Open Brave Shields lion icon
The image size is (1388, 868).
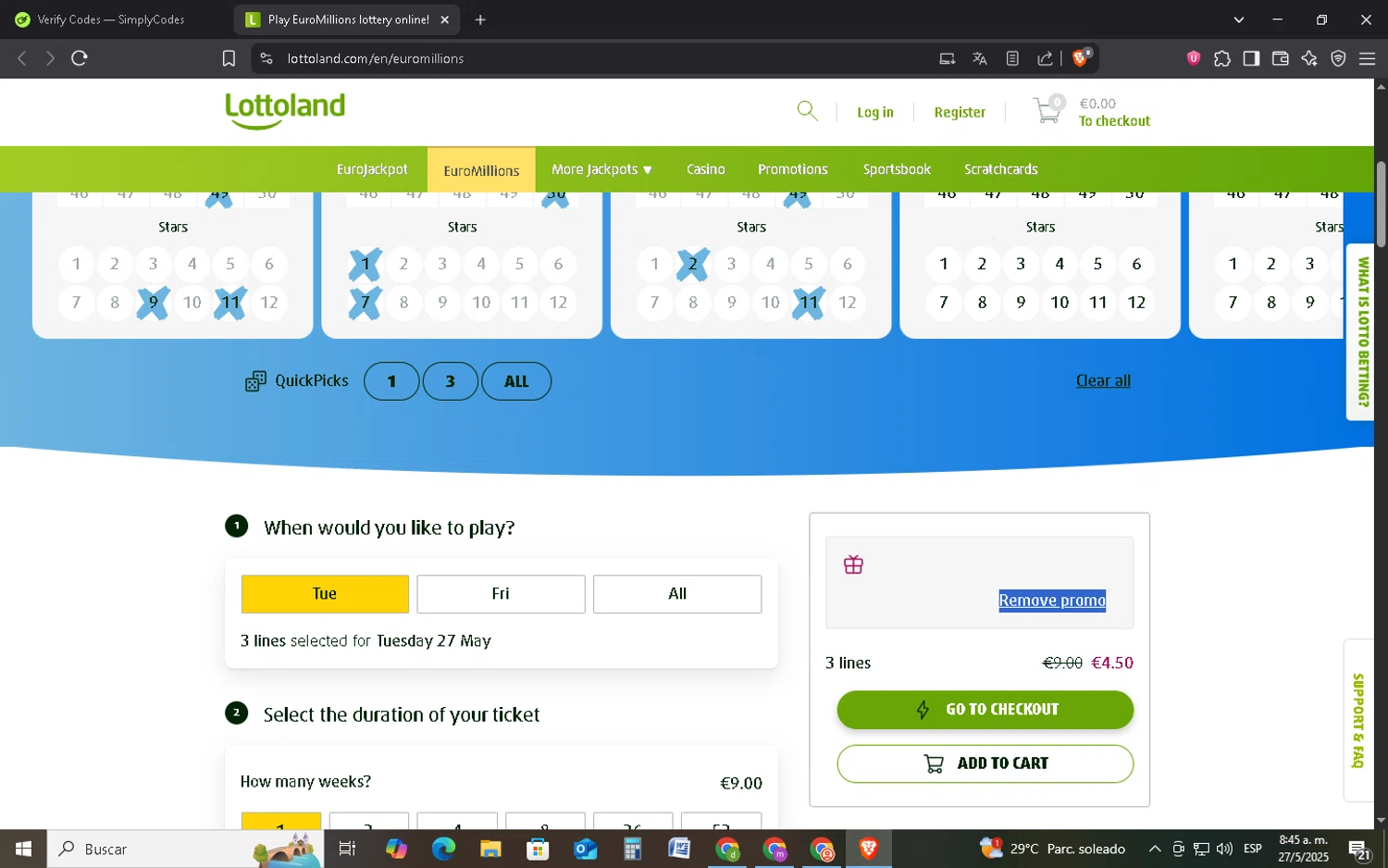pos(1081,58)
